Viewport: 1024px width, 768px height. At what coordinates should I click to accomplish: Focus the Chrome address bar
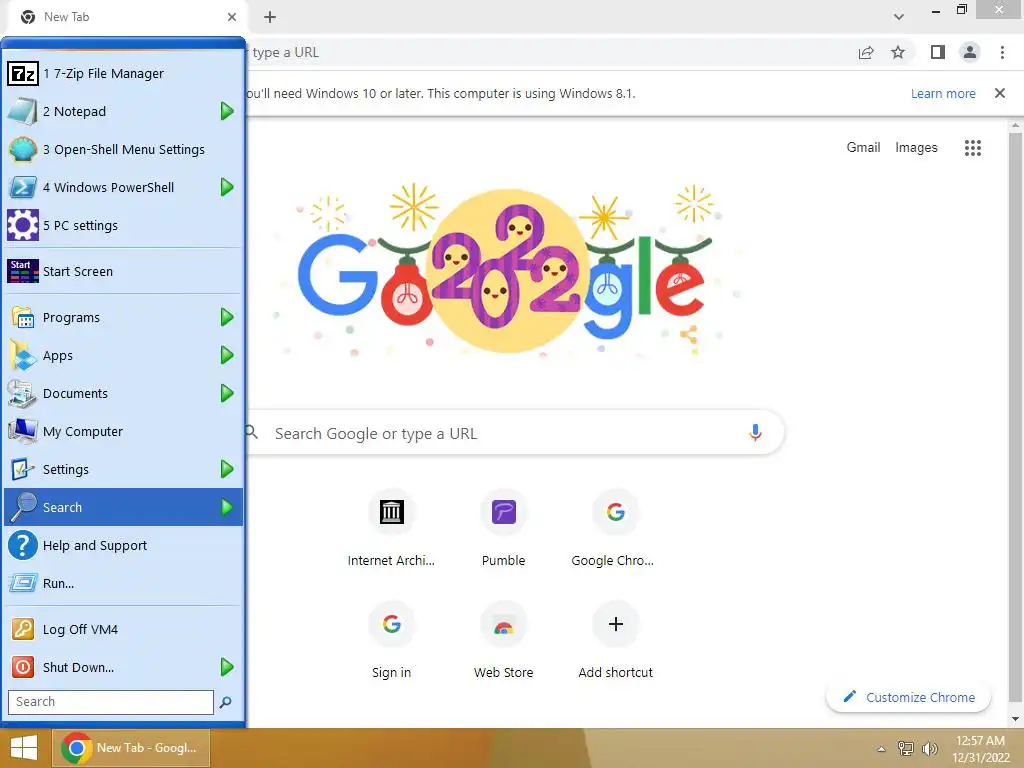pos(547,52)
